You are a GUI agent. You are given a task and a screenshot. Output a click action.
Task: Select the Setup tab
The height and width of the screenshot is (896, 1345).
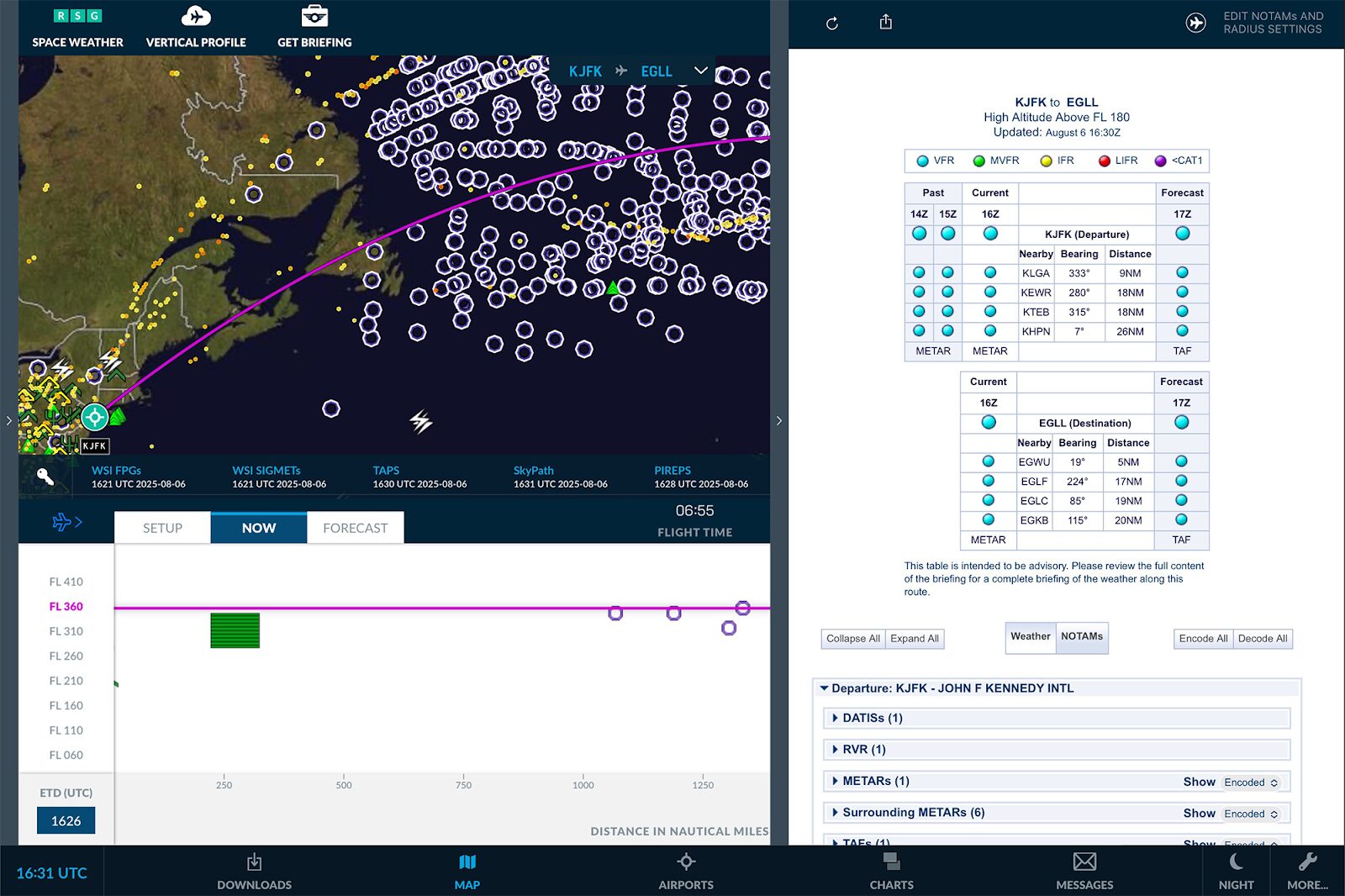coord(162,528)
